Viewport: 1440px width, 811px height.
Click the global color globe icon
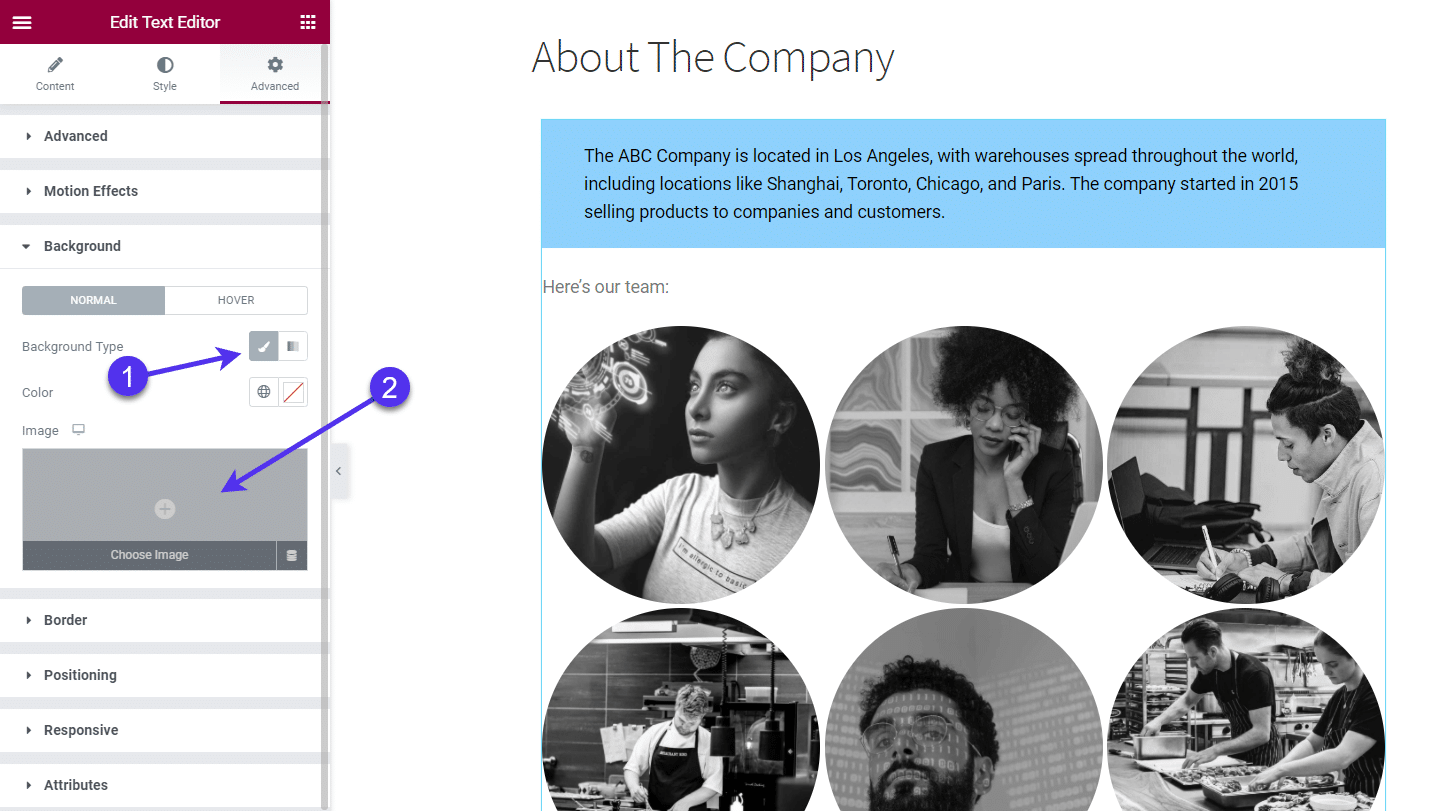point(264,392)
